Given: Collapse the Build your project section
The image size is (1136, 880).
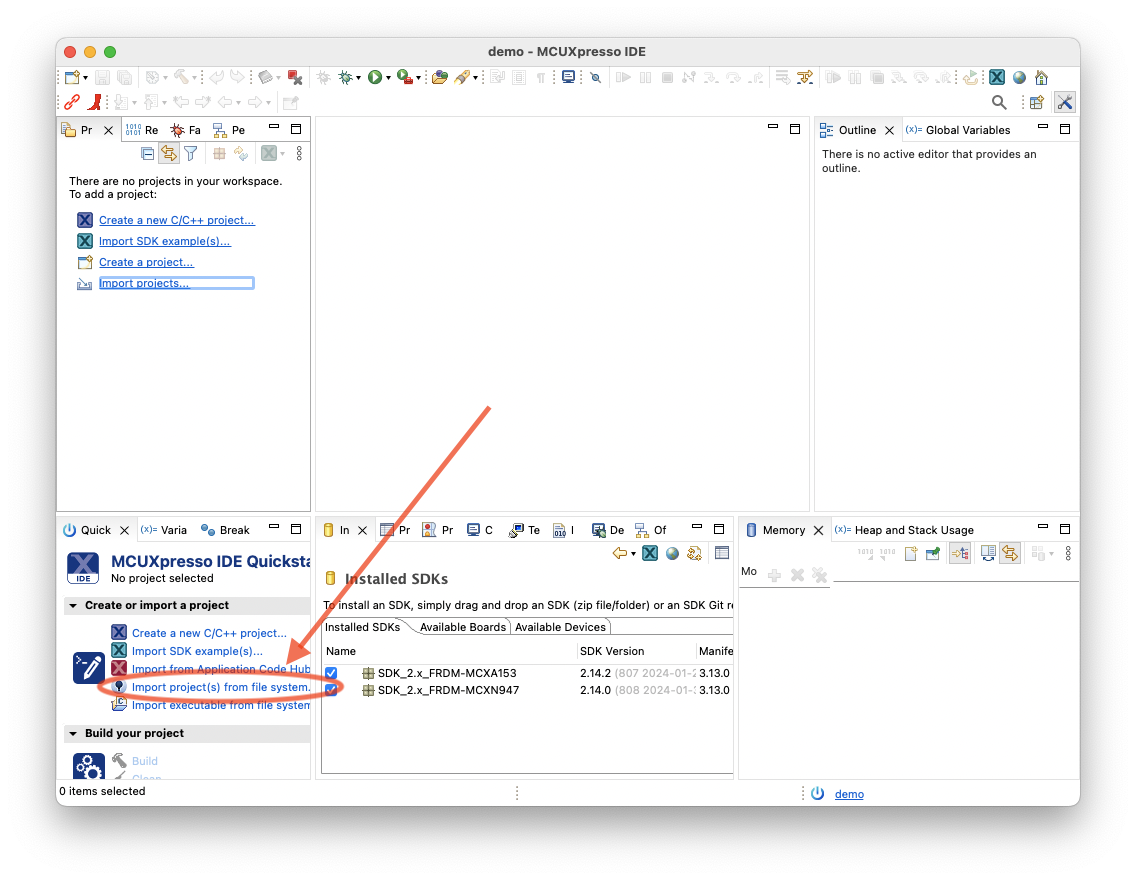Looking at the screenshot, I should coord(73,734).
